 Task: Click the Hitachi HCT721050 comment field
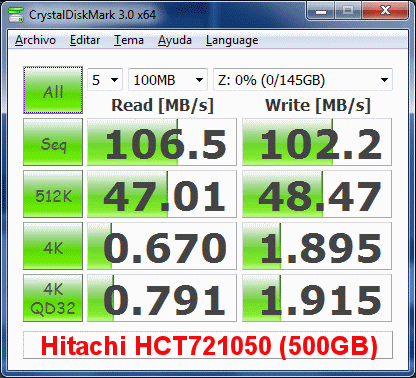(x=208, y=345)
